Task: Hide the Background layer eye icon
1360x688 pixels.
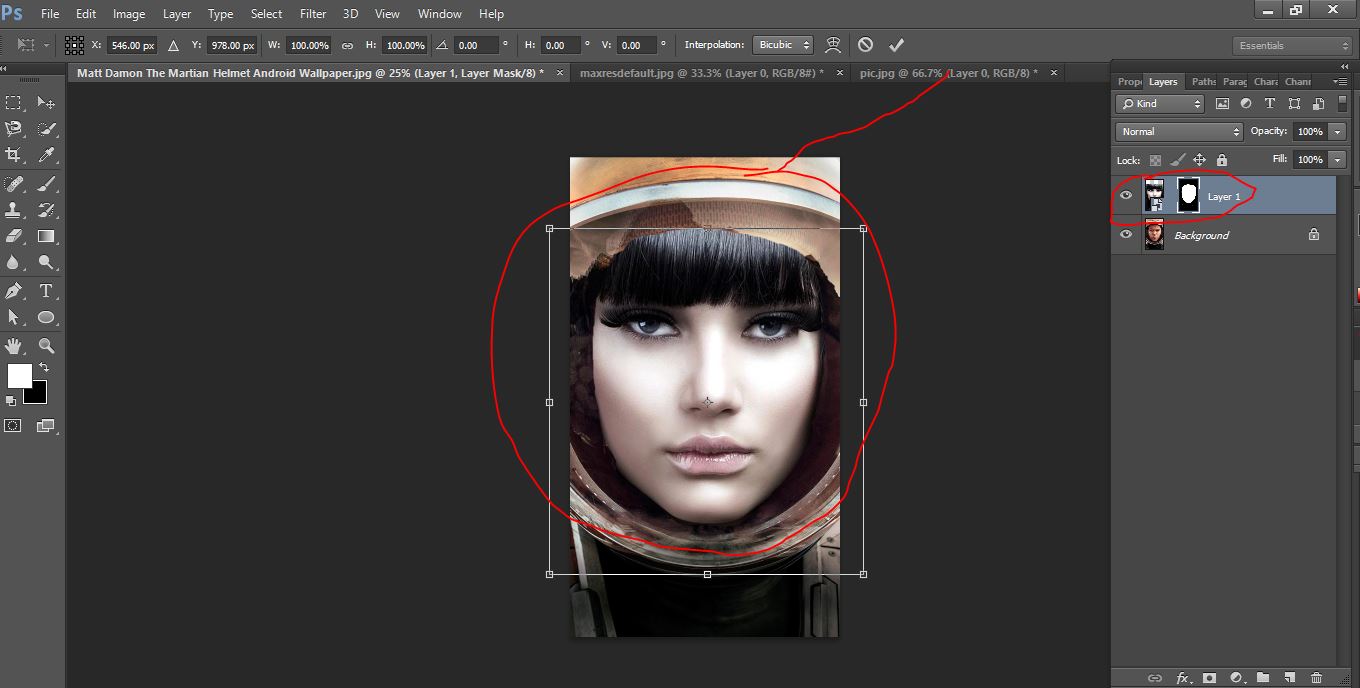Action: coord(1126,234)
